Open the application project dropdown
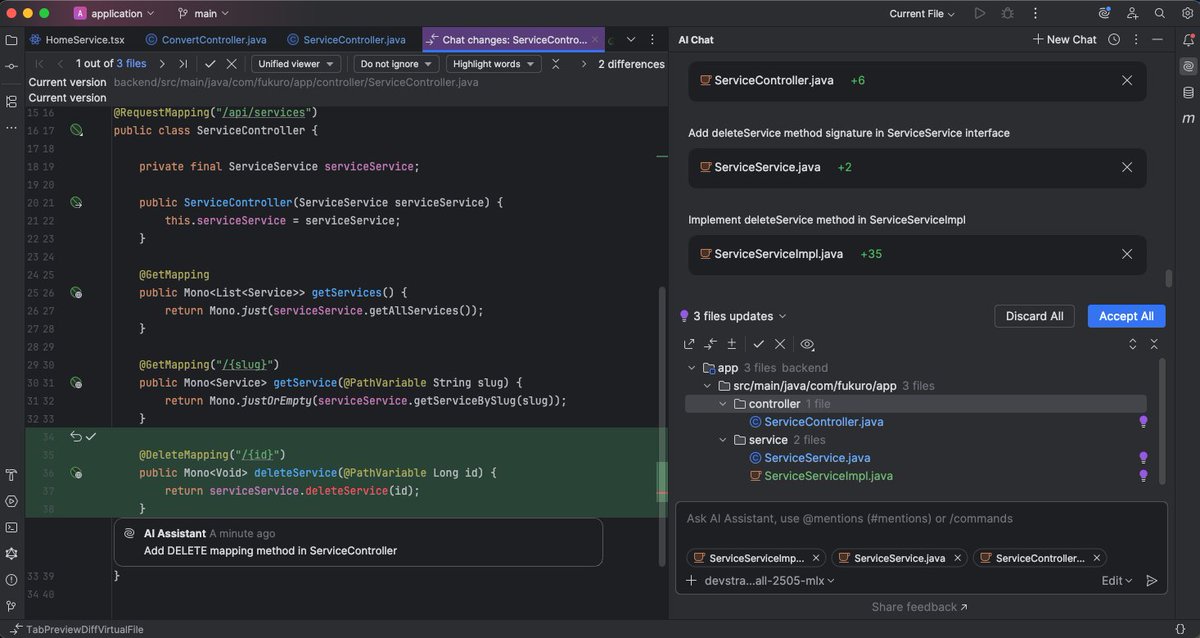Screen dimensions: 1200x638 click(x=115, y=14)
